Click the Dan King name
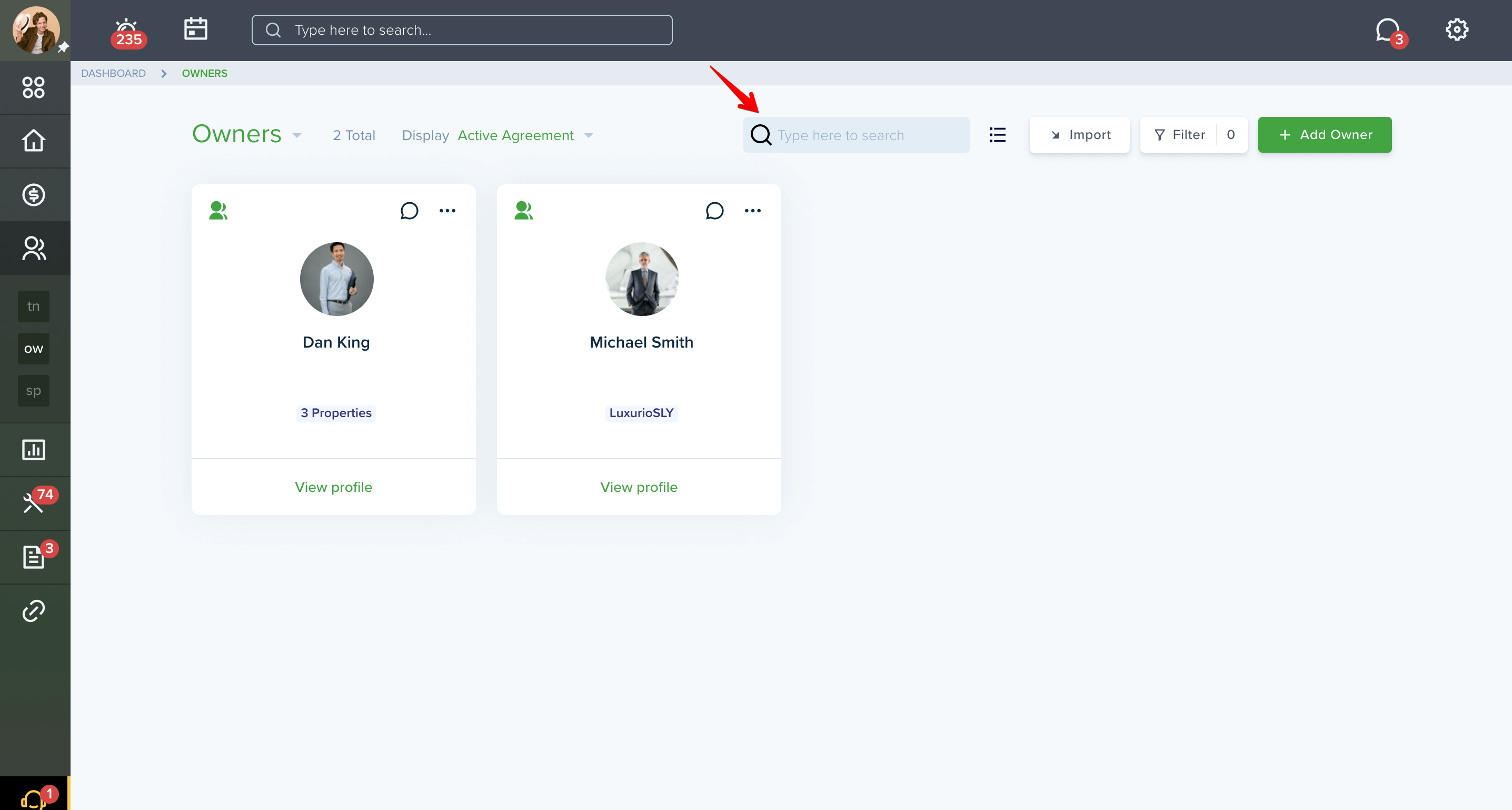 pyautogui.click(x=336, y=342)
